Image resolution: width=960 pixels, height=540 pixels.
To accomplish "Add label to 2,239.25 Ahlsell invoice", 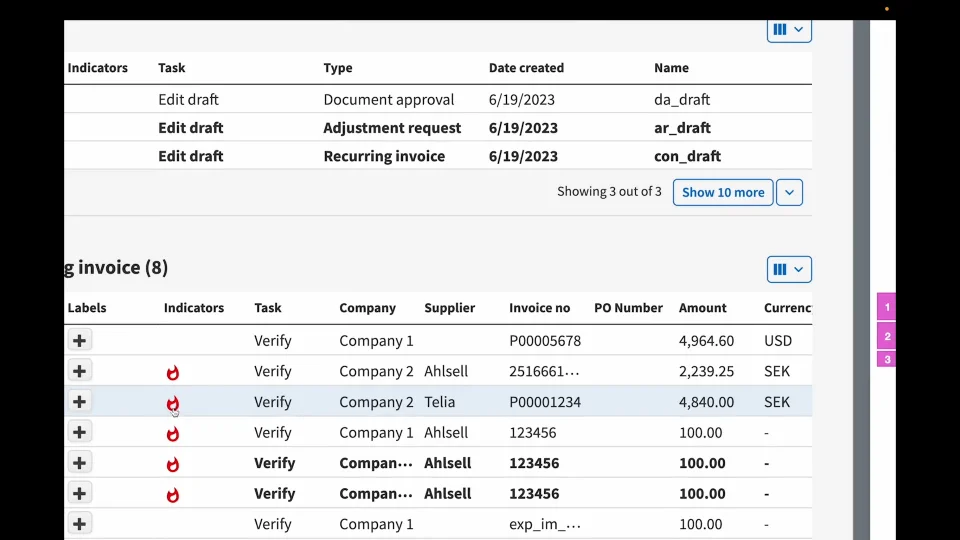I will pyautogui.click(x=79, y=371).
